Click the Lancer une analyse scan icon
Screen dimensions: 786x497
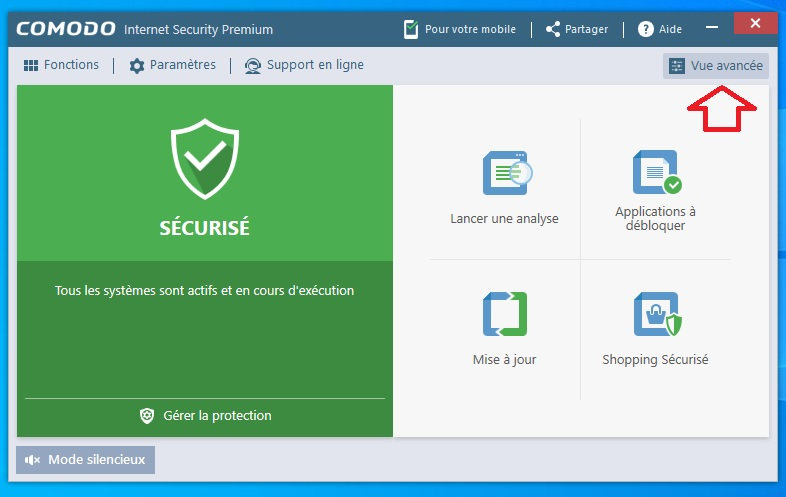tap(507, 173)
